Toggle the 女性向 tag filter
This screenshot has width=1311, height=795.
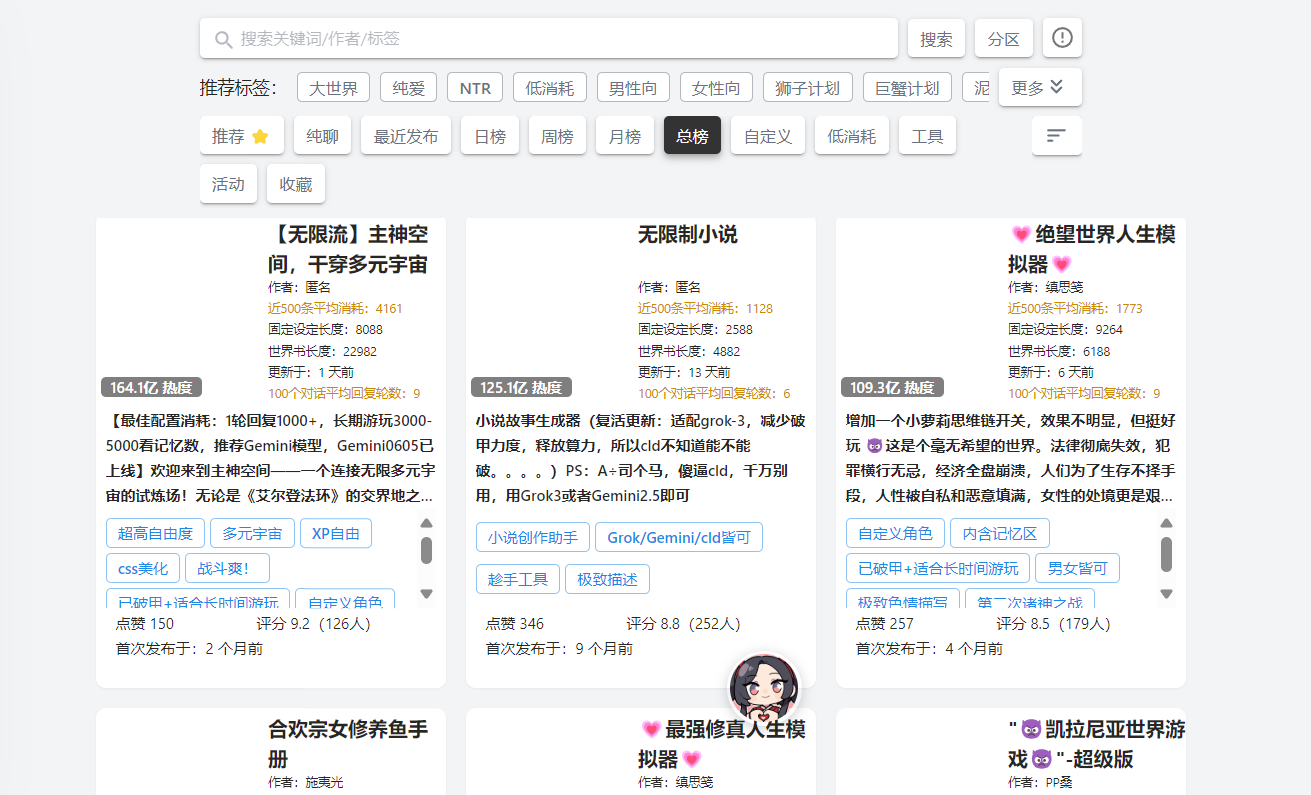click(x=716, y=87)
